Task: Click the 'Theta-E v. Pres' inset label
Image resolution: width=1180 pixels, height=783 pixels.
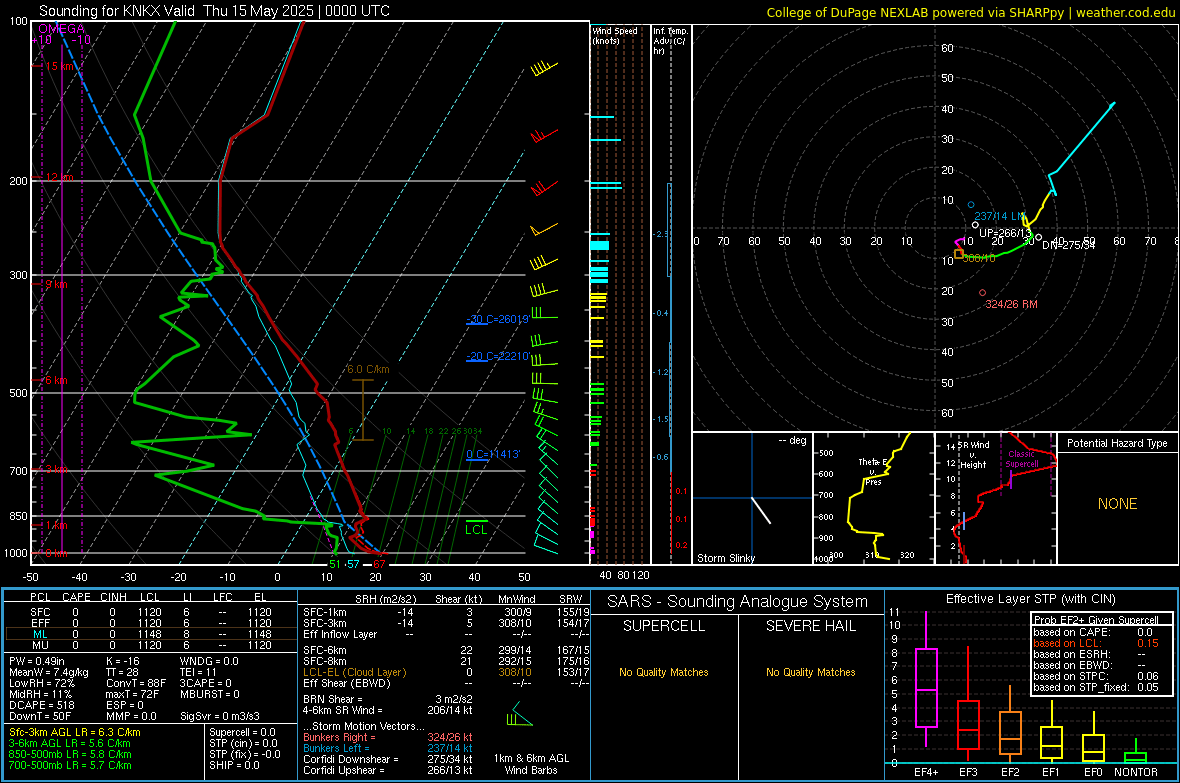Action: [x=873, y=471]
